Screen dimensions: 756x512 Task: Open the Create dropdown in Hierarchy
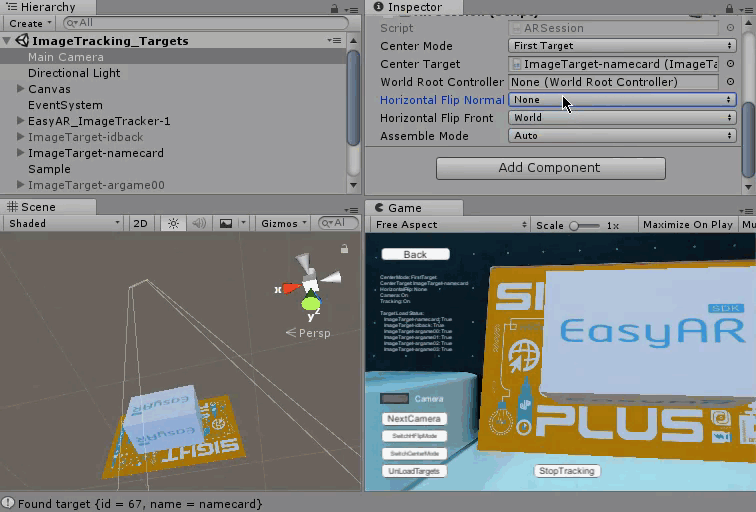coord(30,23)
